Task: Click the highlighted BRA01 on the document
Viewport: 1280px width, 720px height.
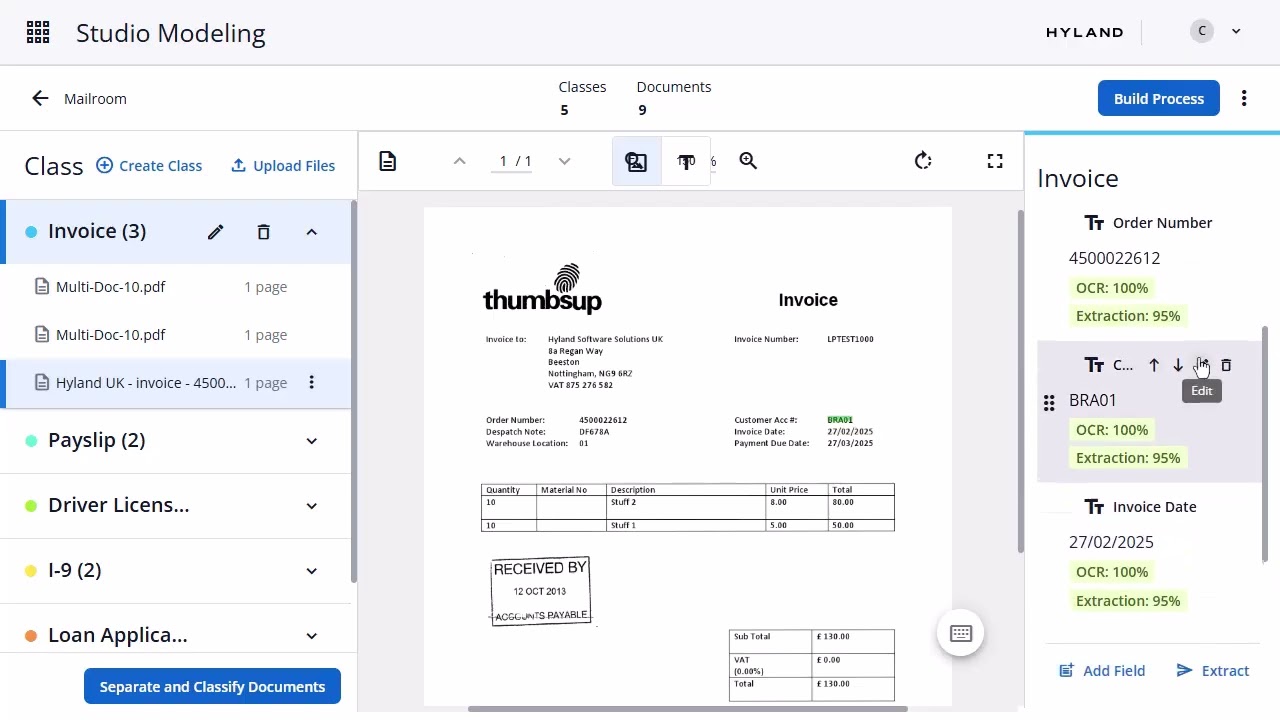Action: click(x=840, y=420)
